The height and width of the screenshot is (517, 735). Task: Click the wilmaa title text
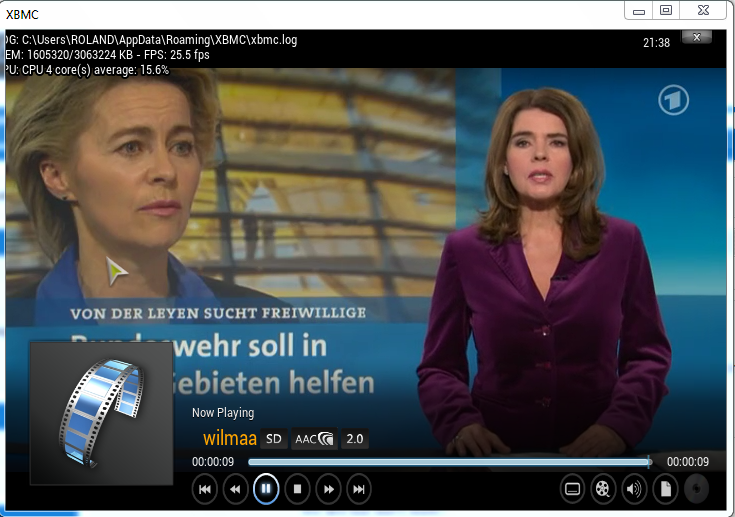(230, 439)
